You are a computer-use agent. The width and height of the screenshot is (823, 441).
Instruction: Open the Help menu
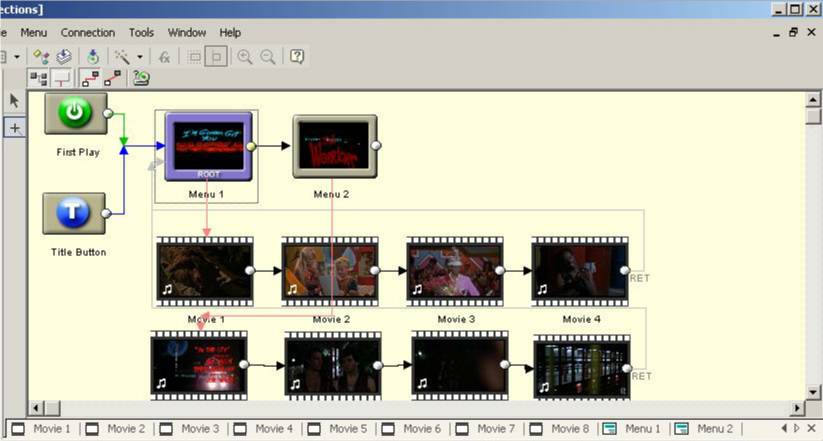click(230, 33)
